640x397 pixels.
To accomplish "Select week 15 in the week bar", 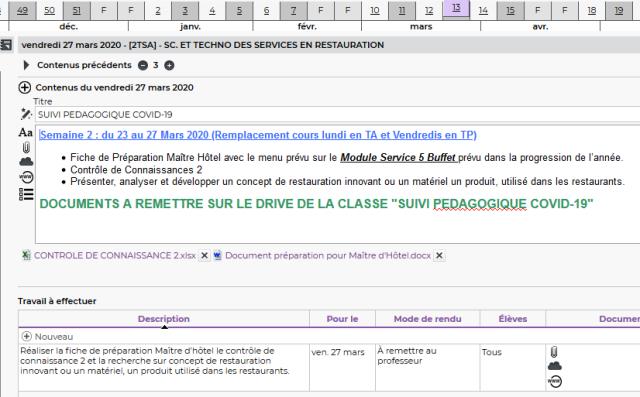I will pyautogui.click(x=510, y=10).
